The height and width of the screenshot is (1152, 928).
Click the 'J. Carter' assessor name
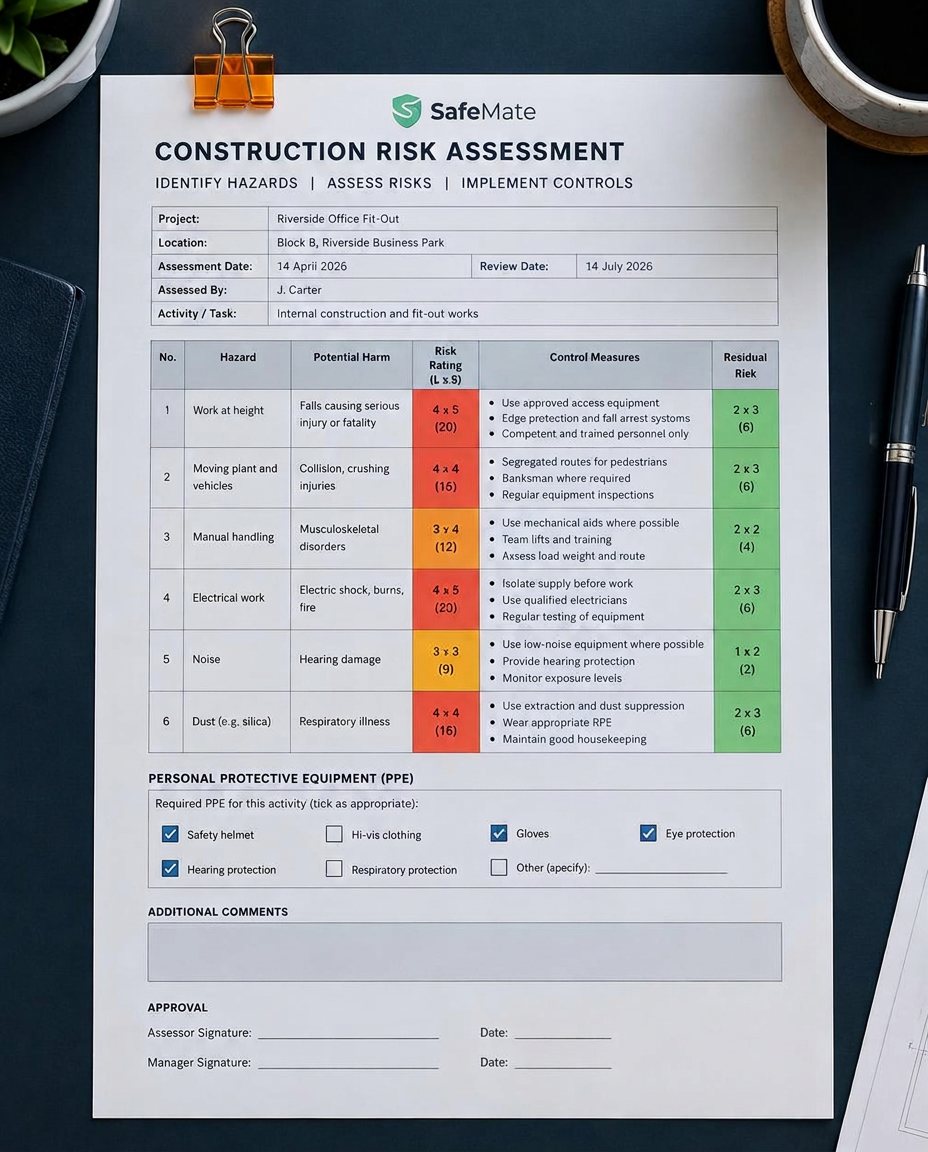click(299, 289)
